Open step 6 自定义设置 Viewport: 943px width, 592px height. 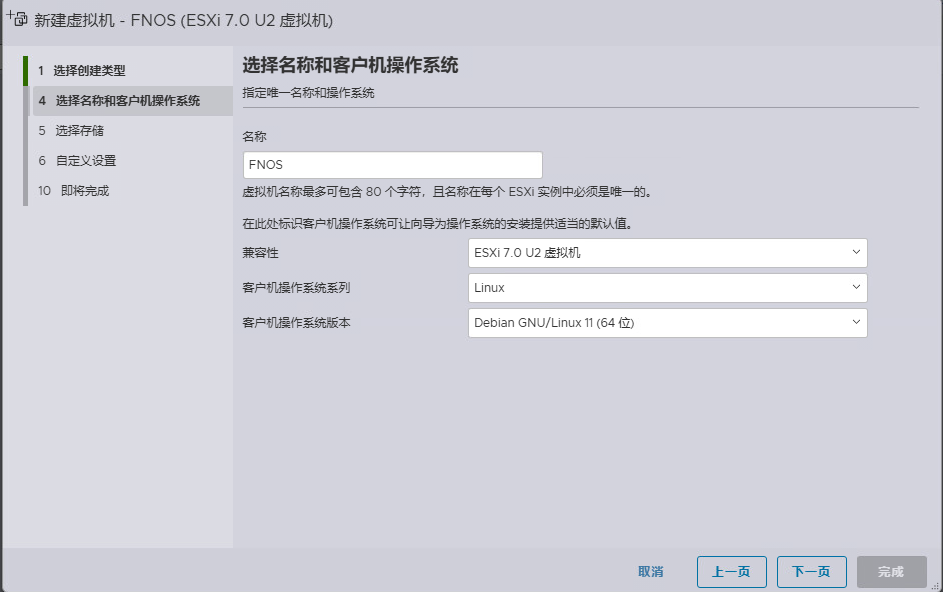85,161
